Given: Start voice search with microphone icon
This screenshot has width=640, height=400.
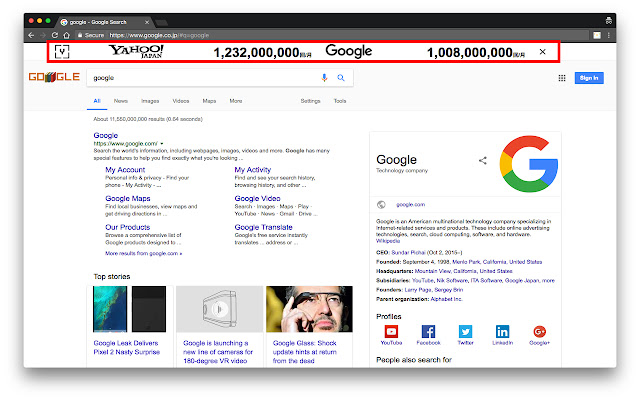Looking at the screenshot, I should [x=324, y=78].
